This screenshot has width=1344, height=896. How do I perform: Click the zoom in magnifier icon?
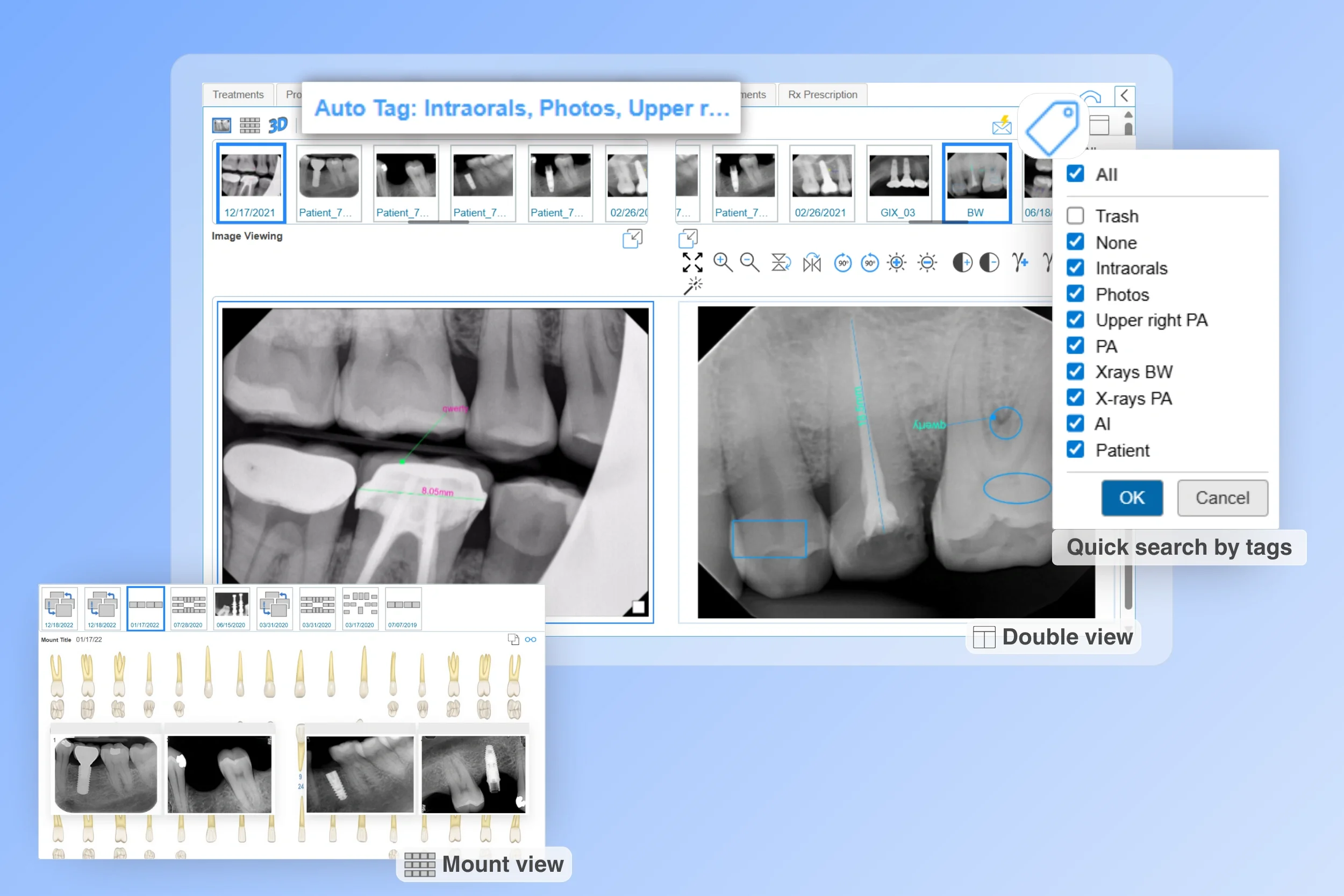pyautogui.click(x=723, y=262)
